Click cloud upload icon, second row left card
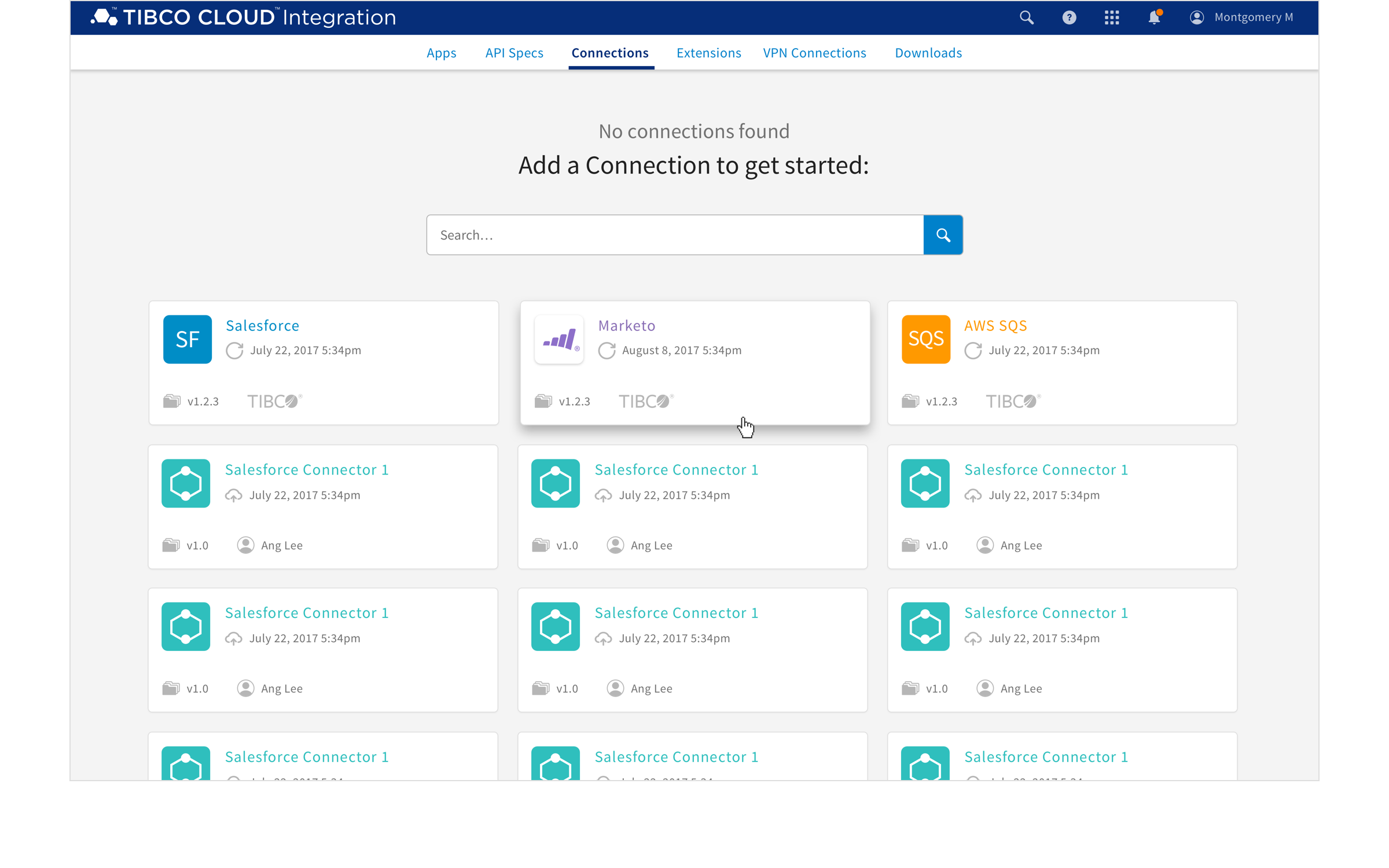1389x868 pixels. (233, 495)
